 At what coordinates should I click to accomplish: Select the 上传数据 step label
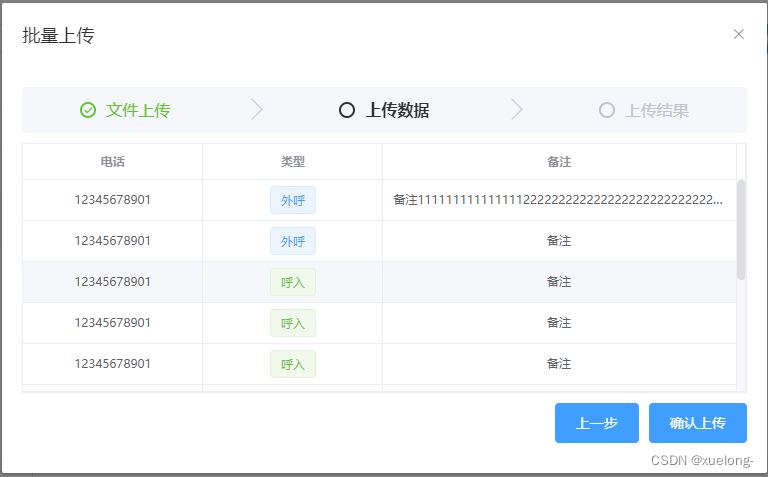397,110
